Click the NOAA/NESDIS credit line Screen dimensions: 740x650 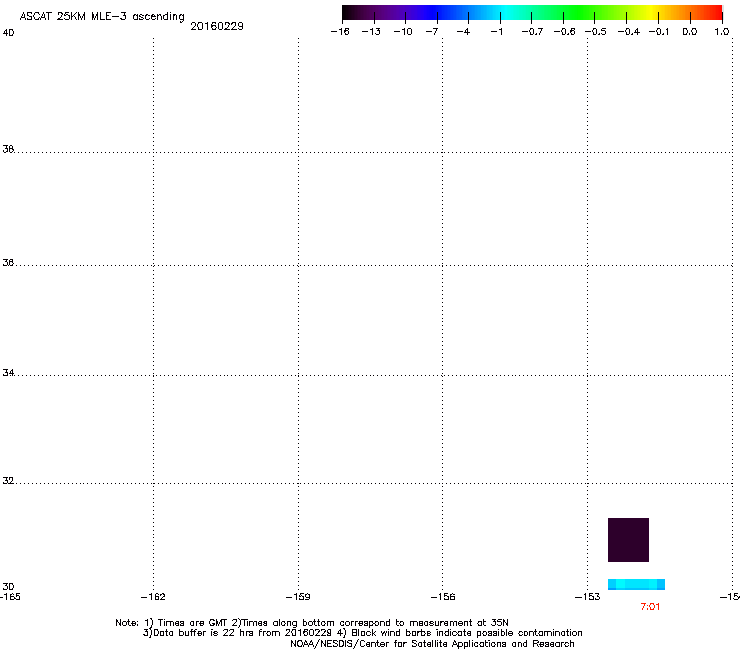432,644
